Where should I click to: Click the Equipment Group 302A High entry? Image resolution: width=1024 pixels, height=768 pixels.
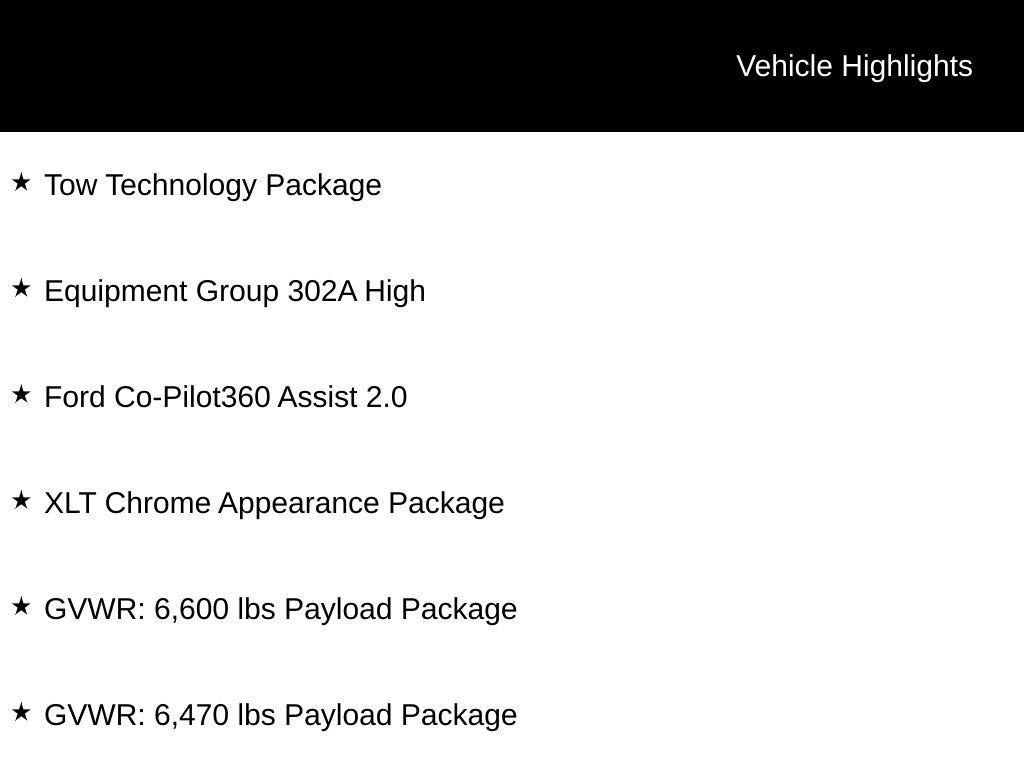(234, 291)
